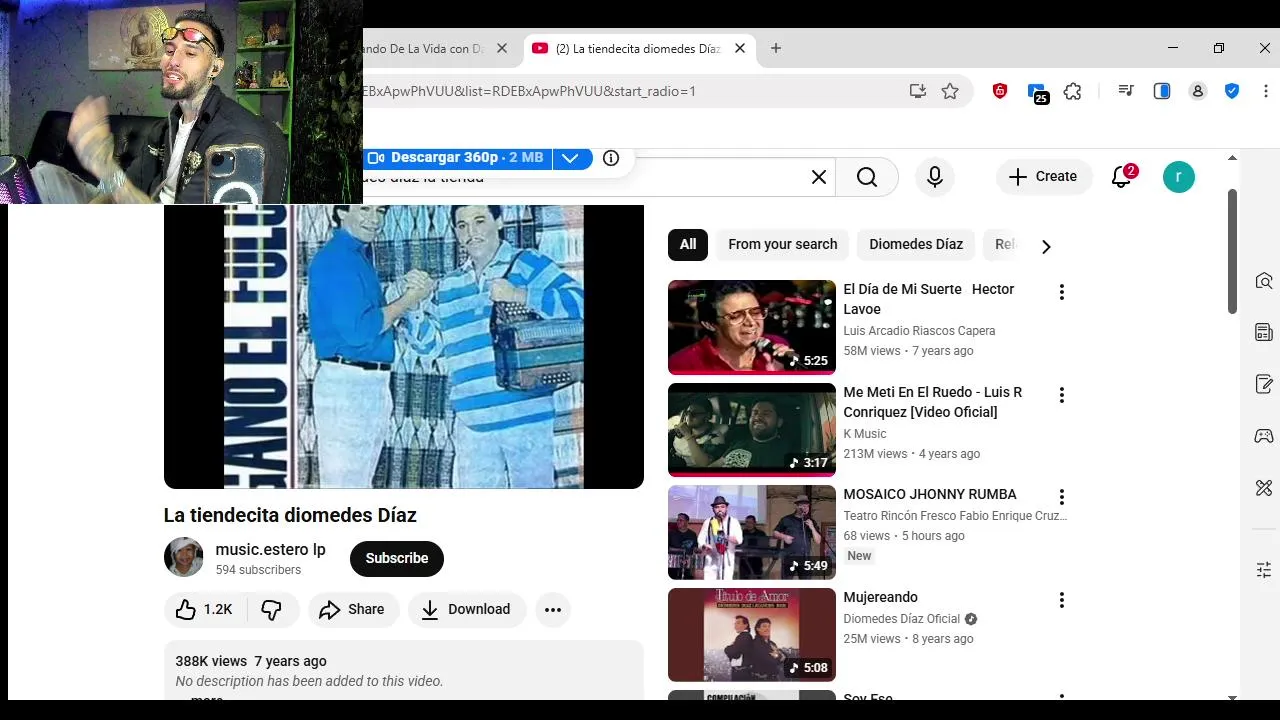
Task: Open YouTube notifications bell
Action: pos(1122,177)
